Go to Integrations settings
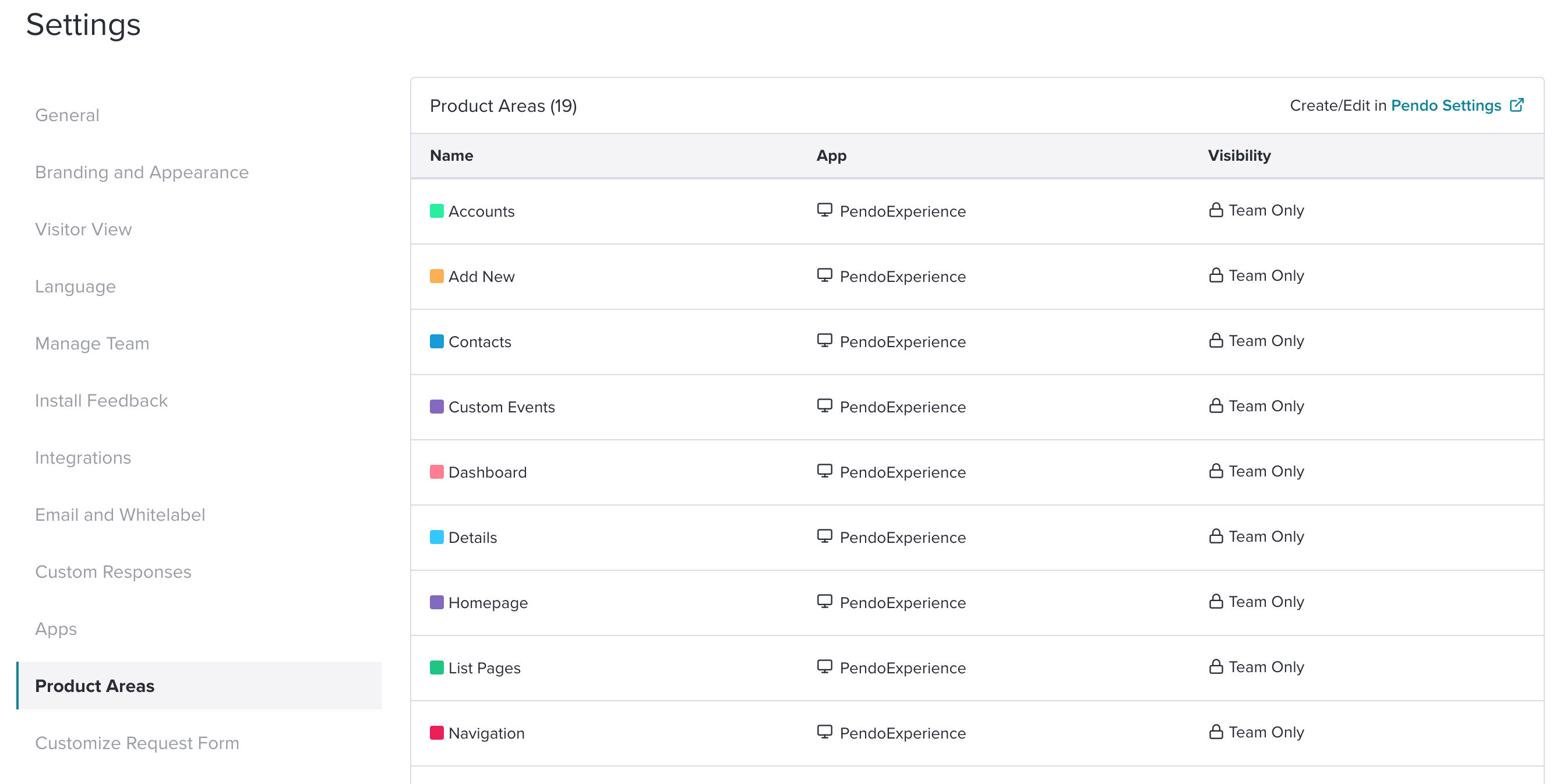 pyautogui.click(x=83, y=458)
